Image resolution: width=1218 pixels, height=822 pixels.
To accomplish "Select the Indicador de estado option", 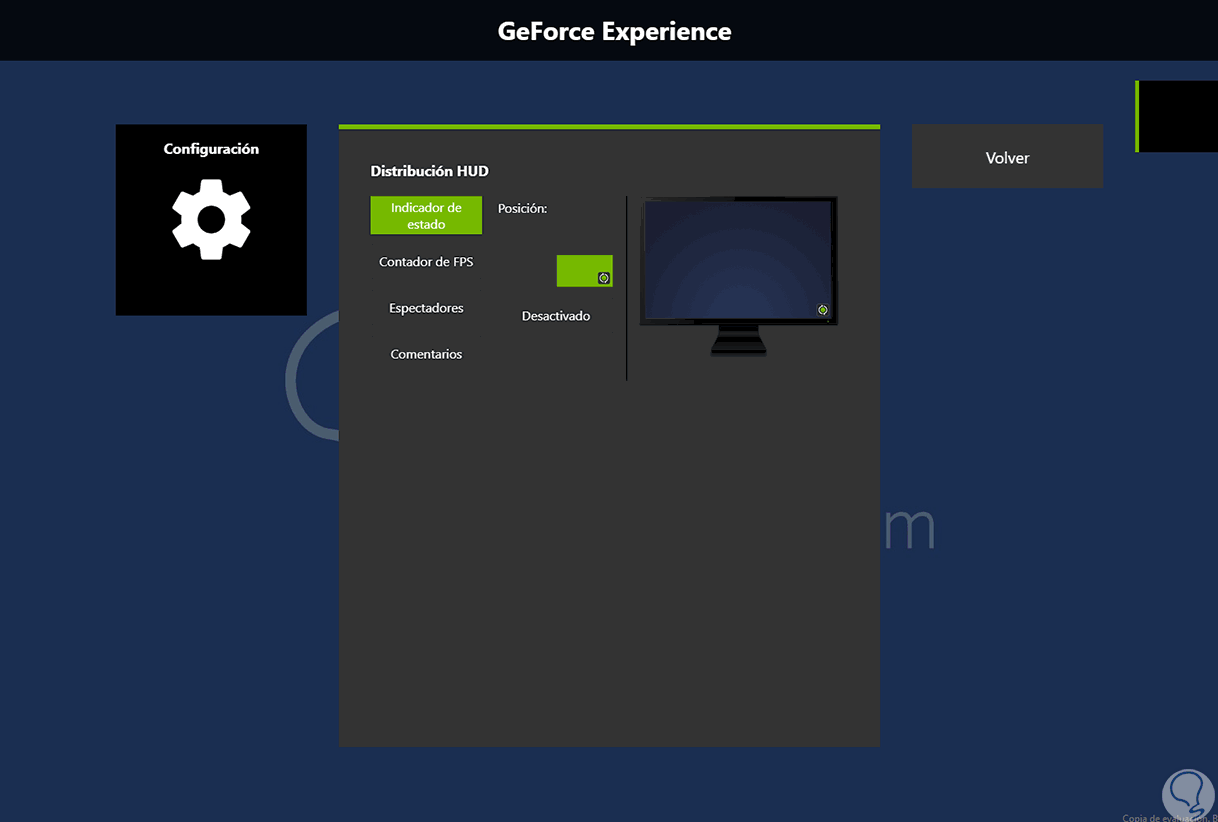I will tap(426, 216).
